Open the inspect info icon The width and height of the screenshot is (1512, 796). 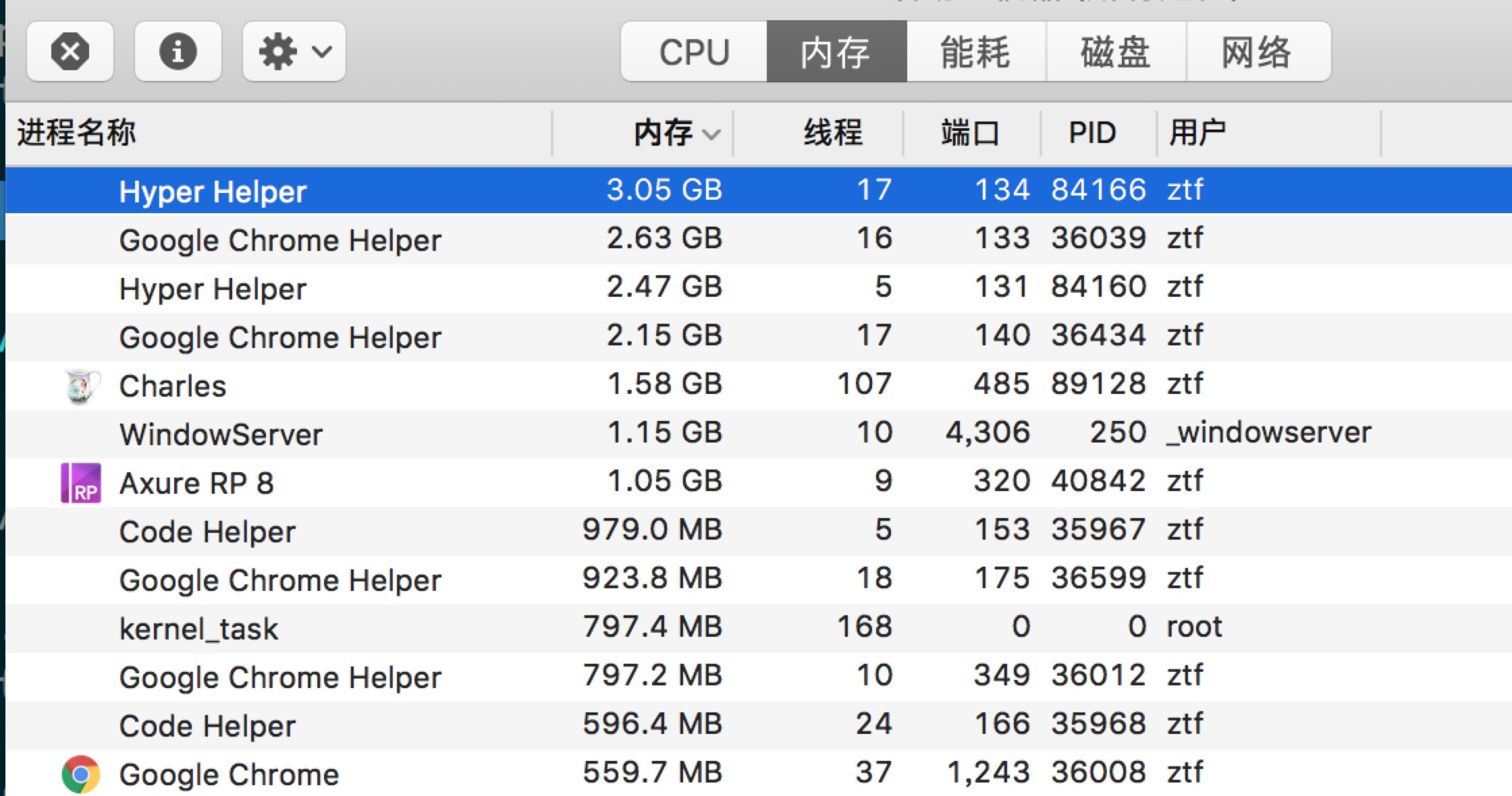tap(178, 51)
